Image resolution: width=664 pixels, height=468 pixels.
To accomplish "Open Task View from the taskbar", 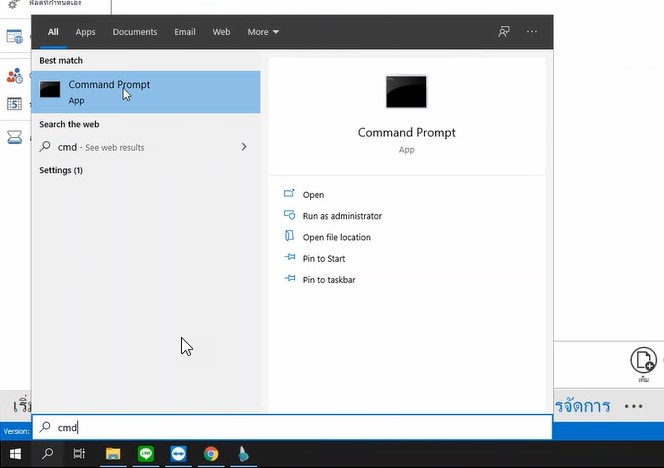I will [x=79, y=454].
